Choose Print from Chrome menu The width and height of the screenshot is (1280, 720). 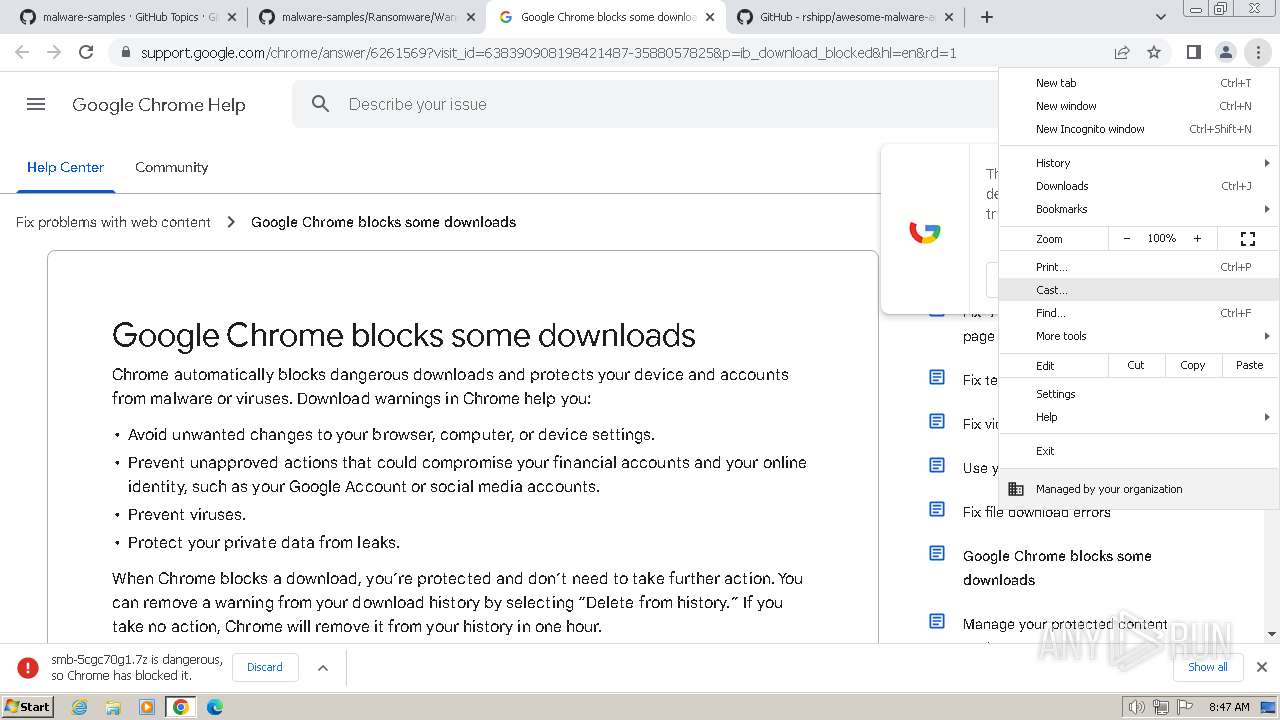[x=1139, y=267]
